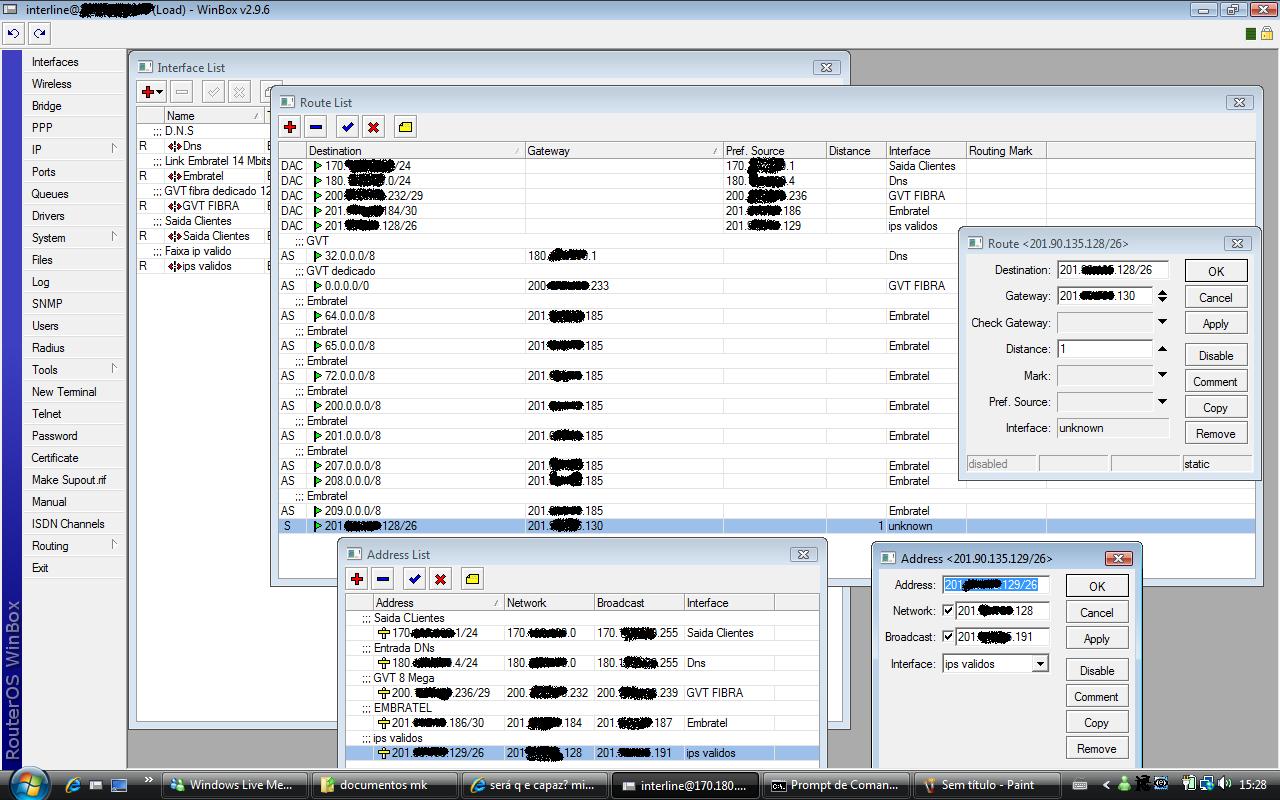Close the Address 201.90.135.129/26 dialog
Viewport: 1280px width, 800px height.
(x=1118, y=558)
